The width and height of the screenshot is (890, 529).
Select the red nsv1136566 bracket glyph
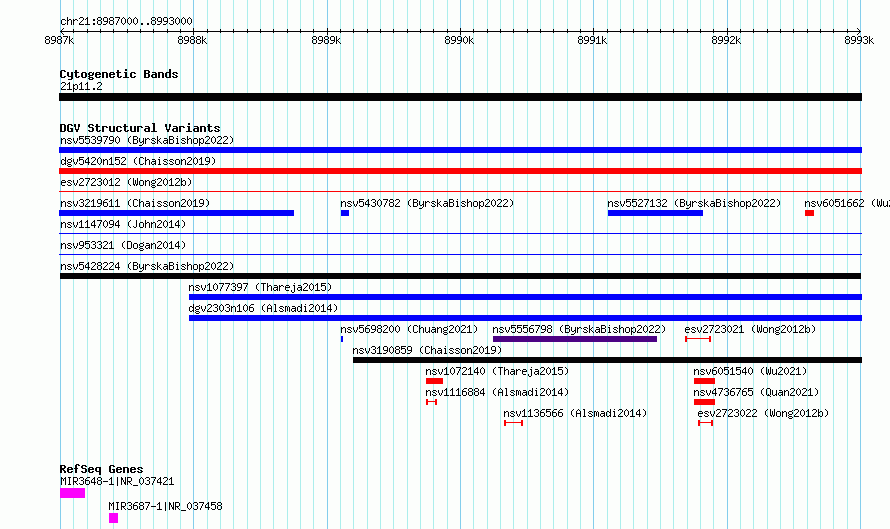514,423
